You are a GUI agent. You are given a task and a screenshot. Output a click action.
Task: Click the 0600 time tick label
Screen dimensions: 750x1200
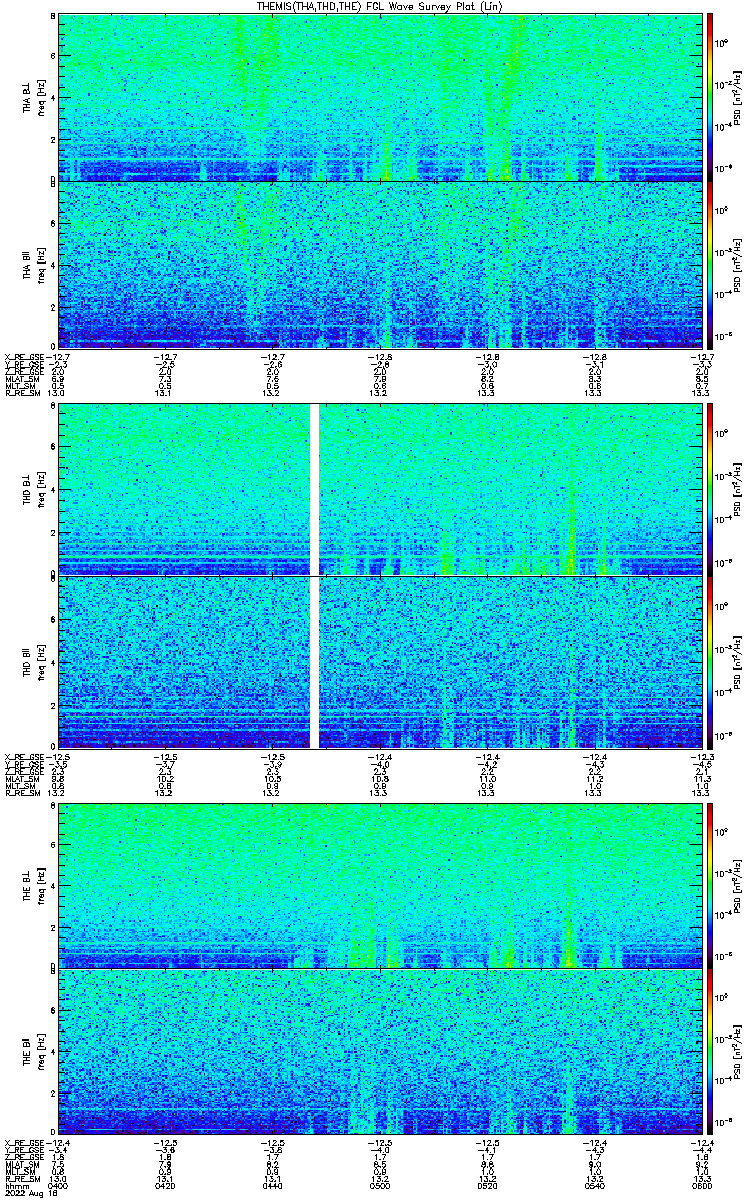point(701,1184)
